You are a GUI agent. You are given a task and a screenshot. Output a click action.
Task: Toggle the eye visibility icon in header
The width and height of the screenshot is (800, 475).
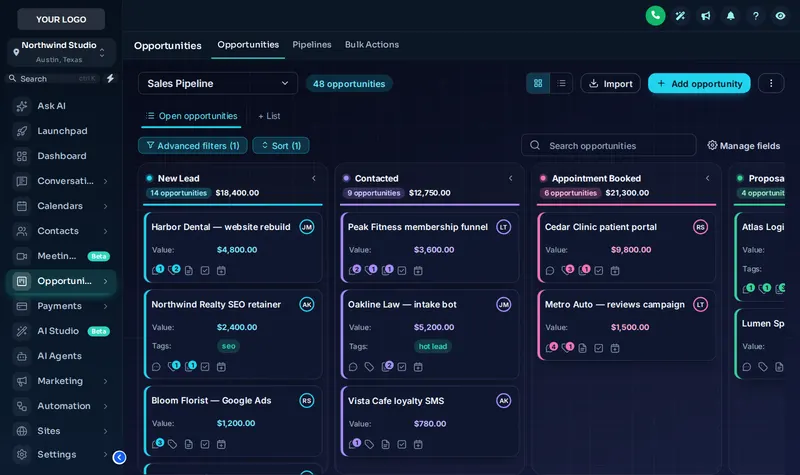coord(780,16)
